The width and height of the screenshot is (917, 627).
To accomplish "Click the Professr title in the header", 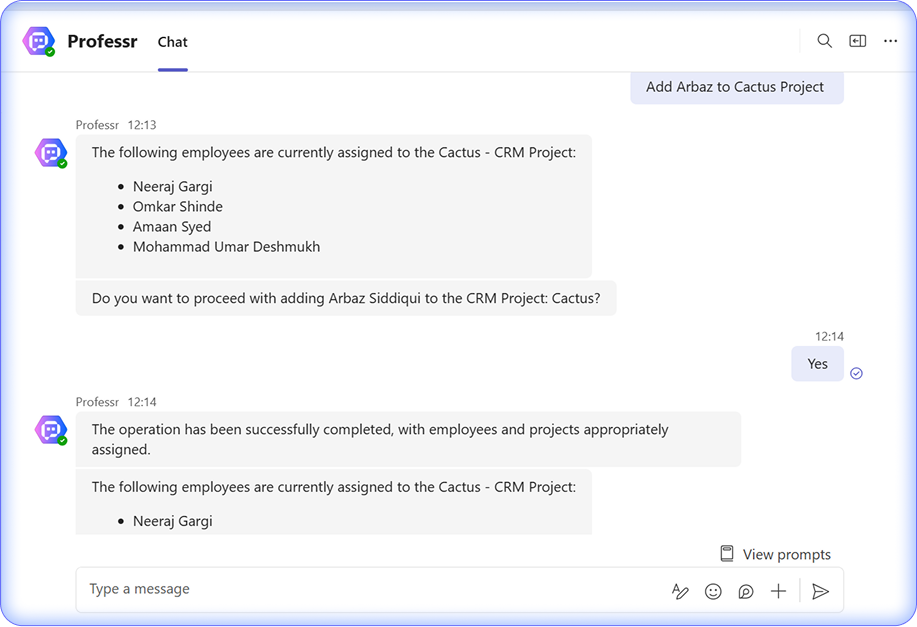I will pyautogui.click(x=102, y=42).
